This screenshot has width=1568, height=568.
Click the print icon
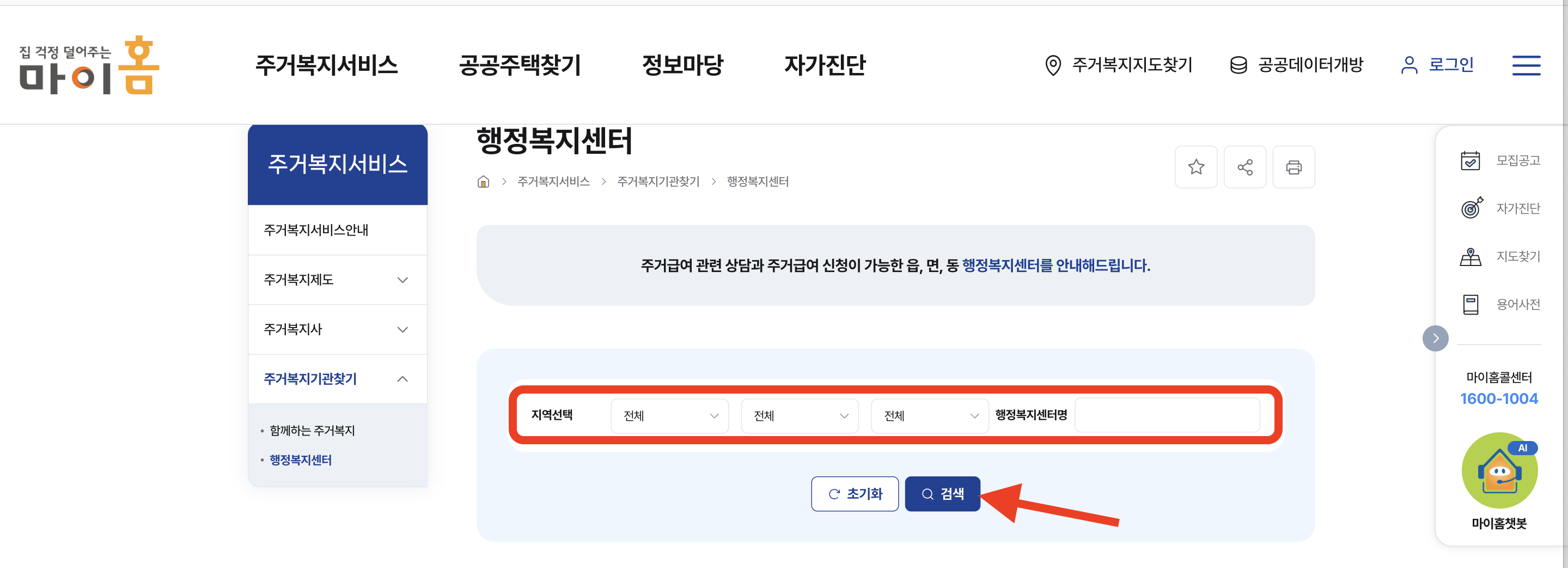tap(1294, 167)
